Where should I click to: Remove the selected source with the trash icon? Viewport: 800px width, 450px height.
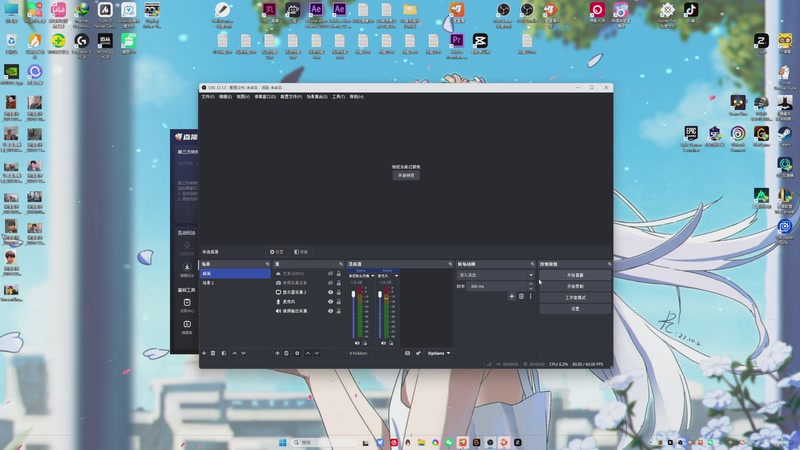[x=287, y=353]
